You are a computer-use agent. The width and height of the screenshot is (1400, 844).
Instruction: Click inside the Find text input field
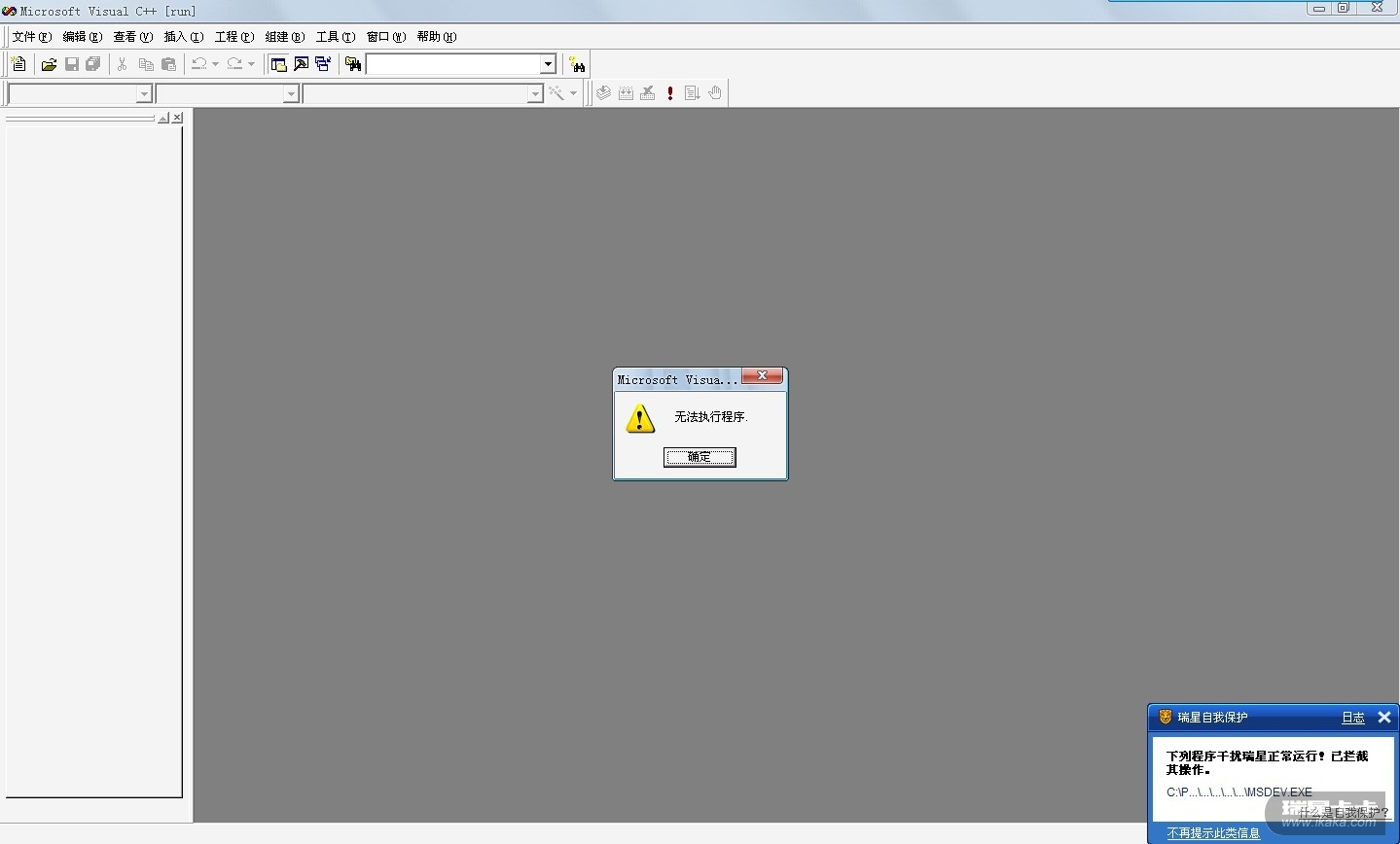(453, 64)
